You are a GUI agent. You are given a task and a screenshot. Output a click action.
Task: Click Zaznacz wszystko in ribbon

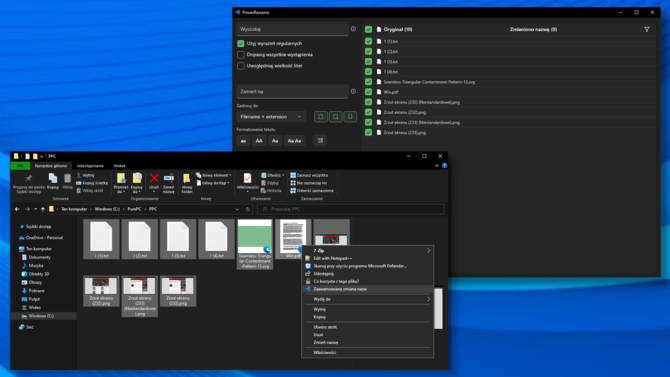point(309,175)
